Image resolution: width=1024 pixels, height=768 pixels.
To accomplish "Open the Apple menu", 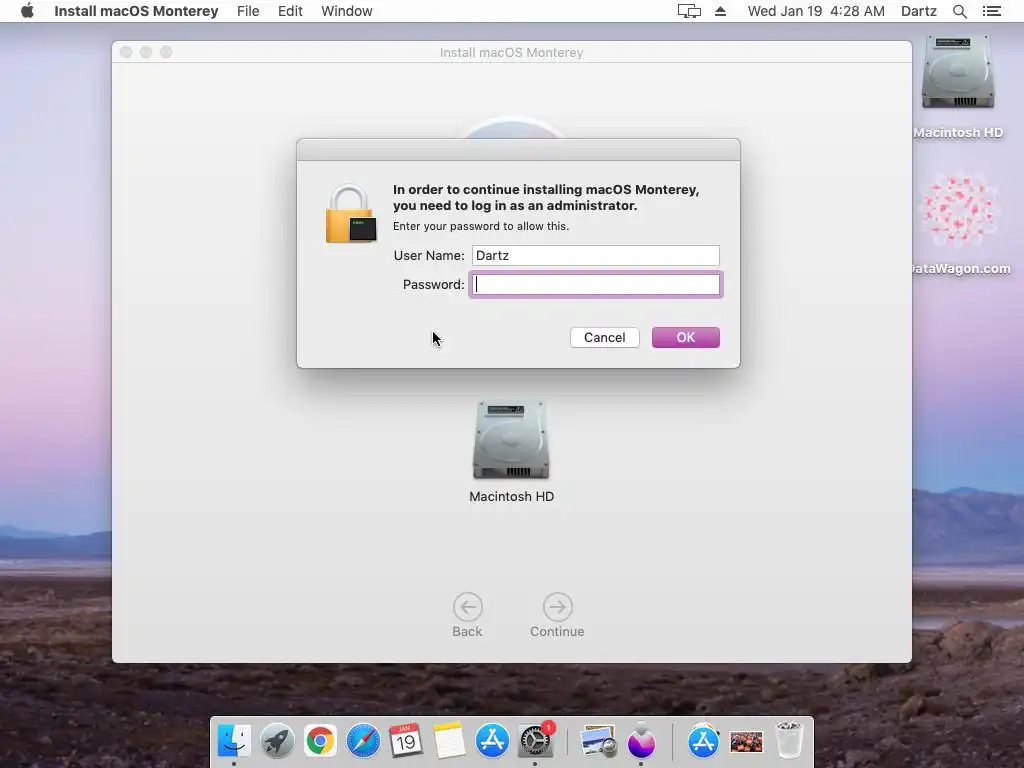I will coord(27,11).
